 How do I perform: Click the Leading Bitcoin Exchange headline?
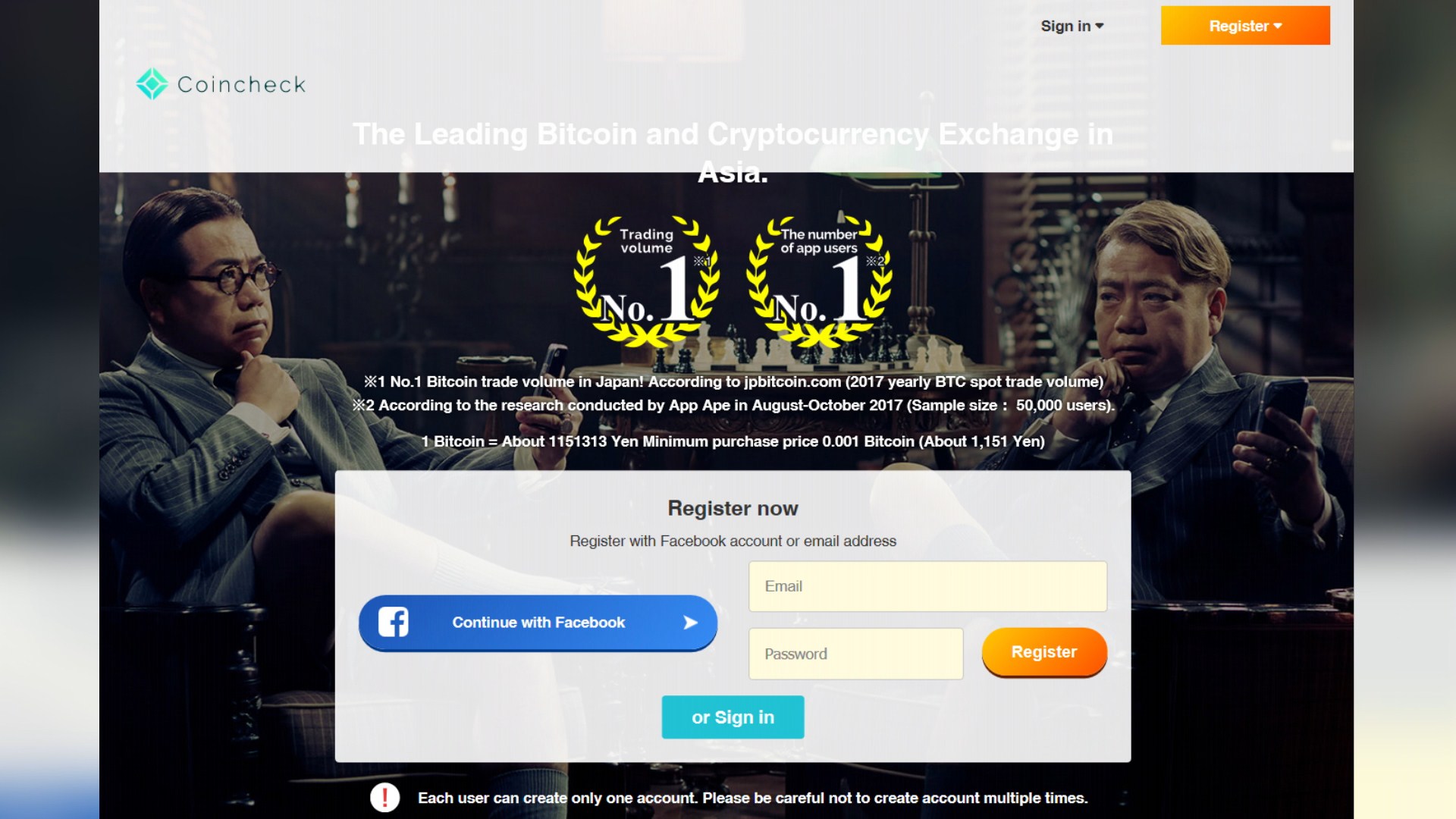(x=733, y=152)
